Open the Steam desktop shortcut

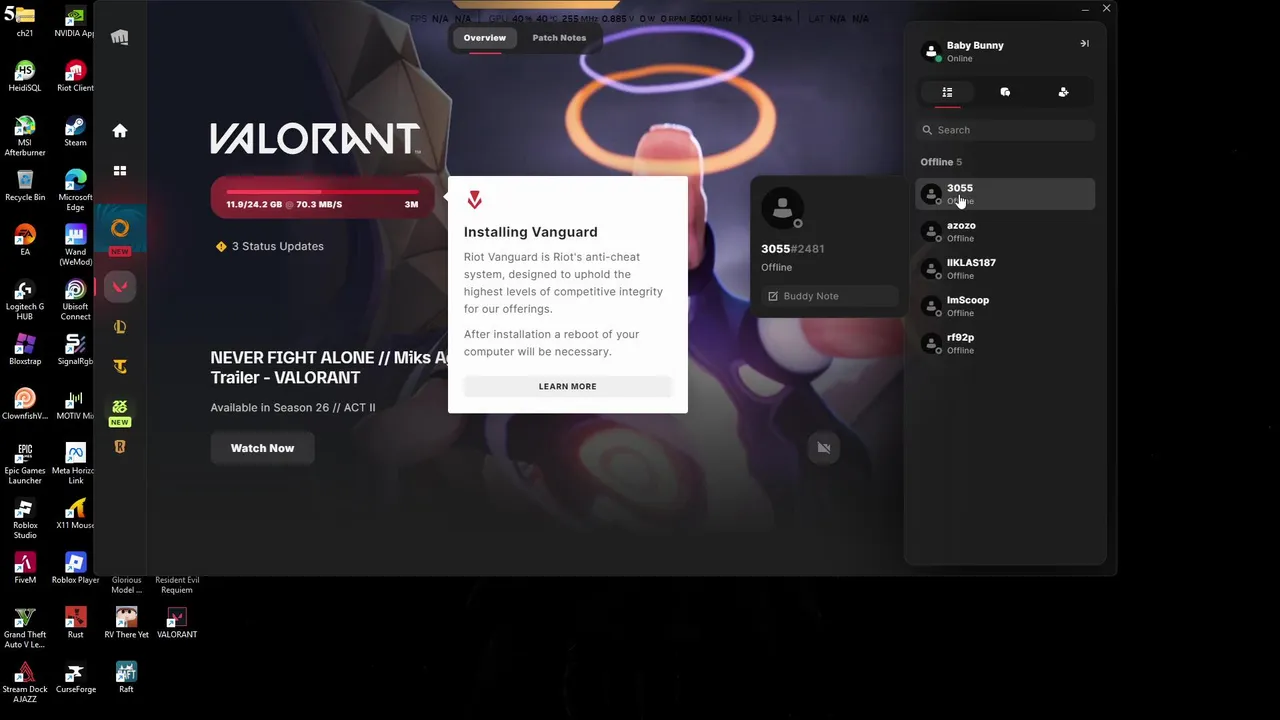coord(75,131)
